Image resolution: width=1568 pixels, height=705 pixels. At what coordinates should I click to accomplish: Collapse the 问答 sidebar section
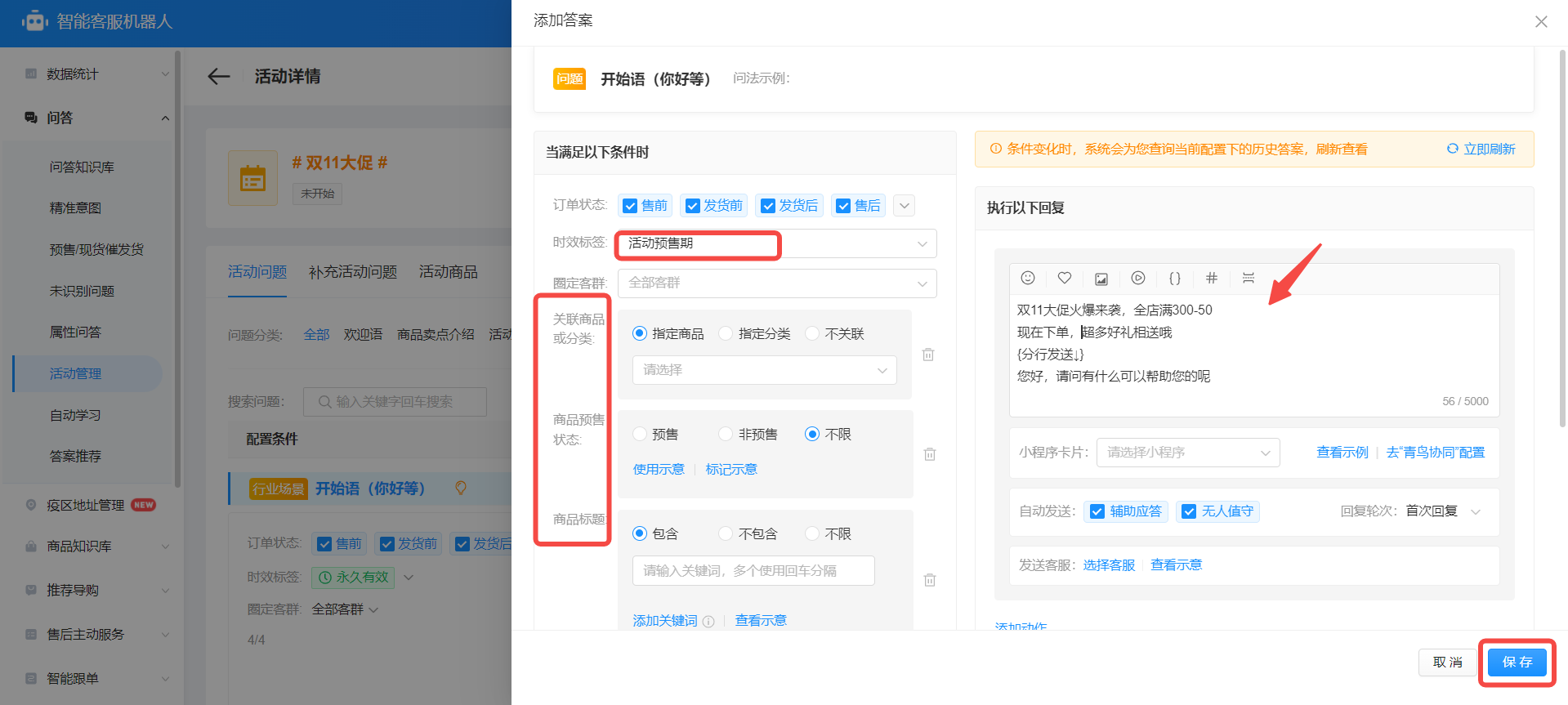[165, 118]
